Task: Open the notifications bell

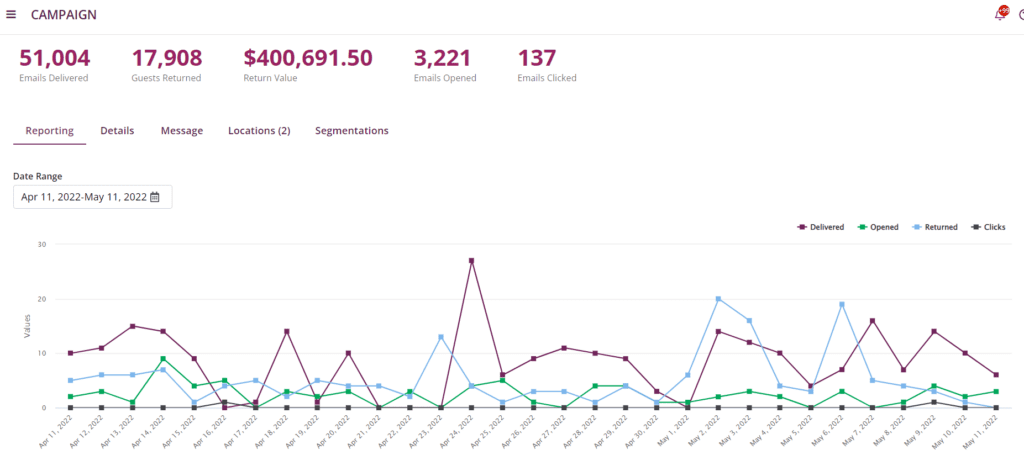Action: pyautogui.click(x=999, y=14)
